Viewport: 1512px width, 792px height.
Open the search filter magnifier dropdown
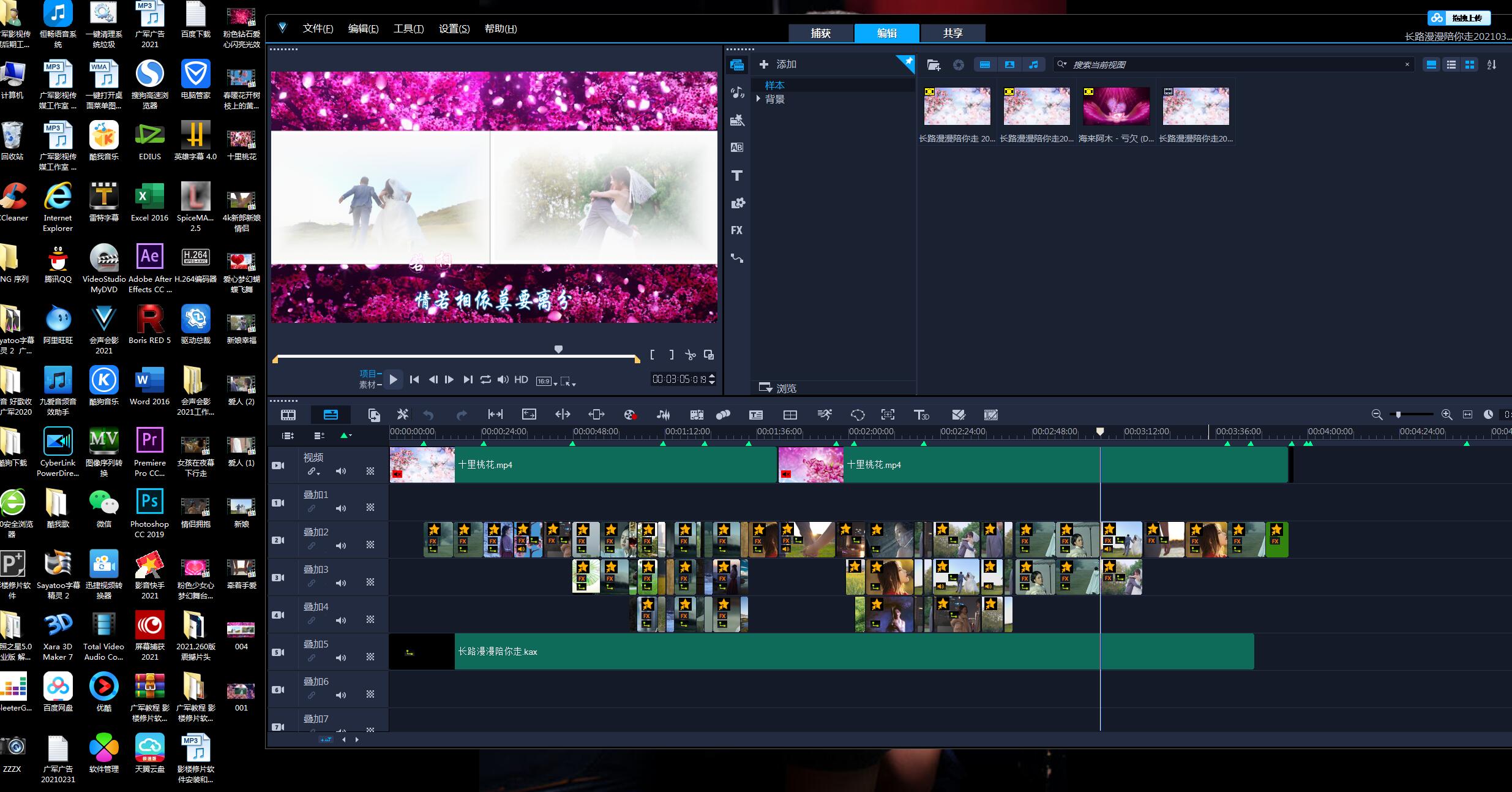coord(1062,64)
